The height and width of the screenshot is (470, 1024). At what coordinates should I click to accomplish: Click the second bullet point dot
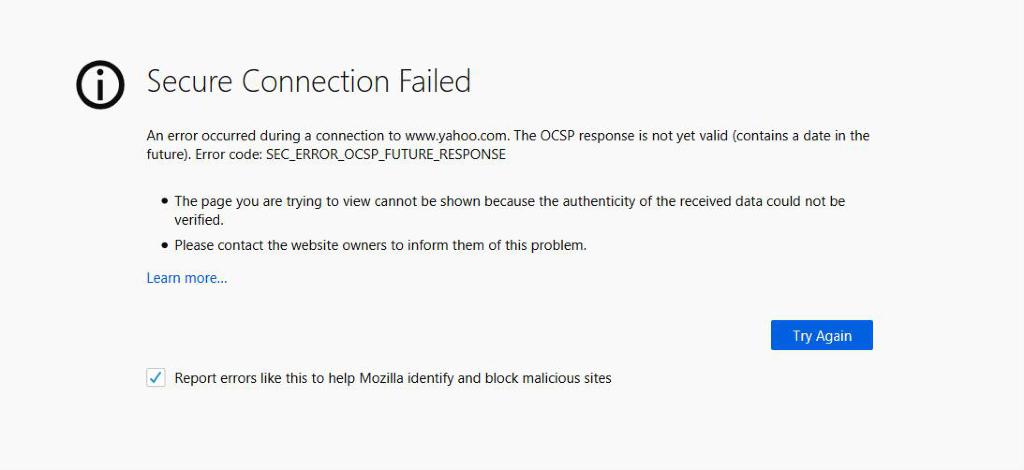pos(164,245)
